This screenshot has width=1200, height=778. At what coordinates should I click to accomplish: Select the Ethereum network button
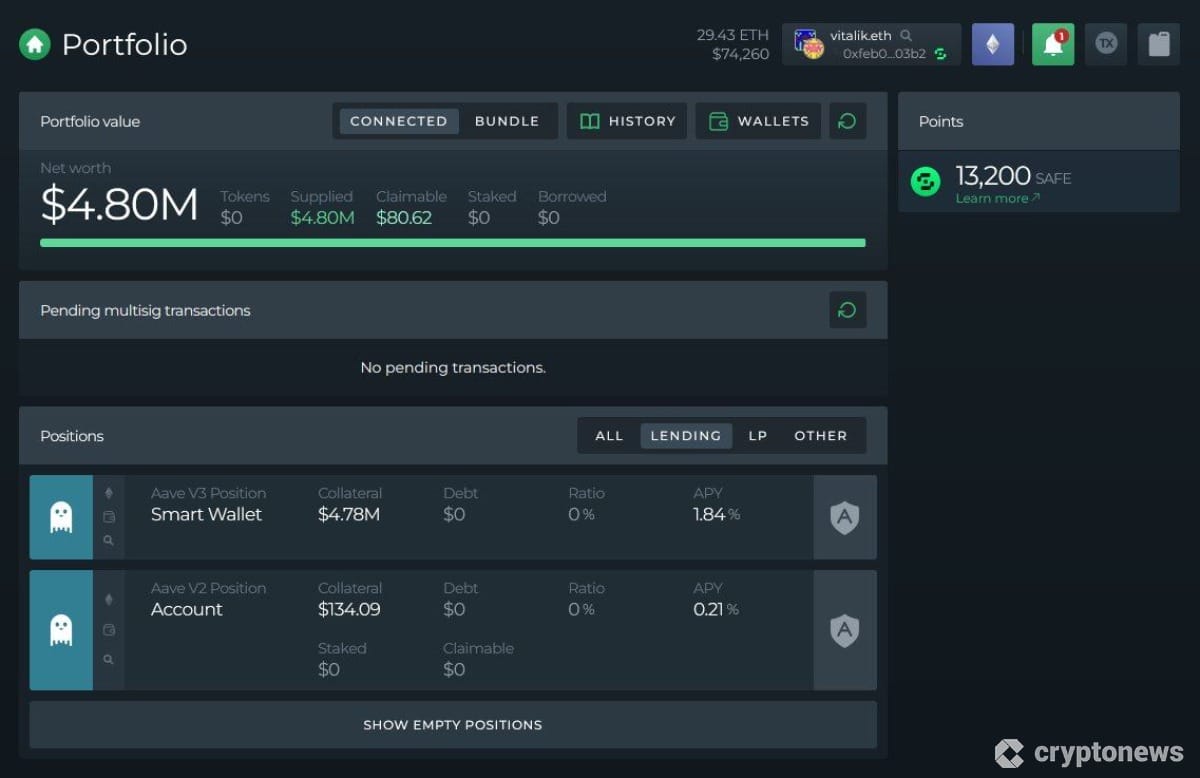[993, 44]
